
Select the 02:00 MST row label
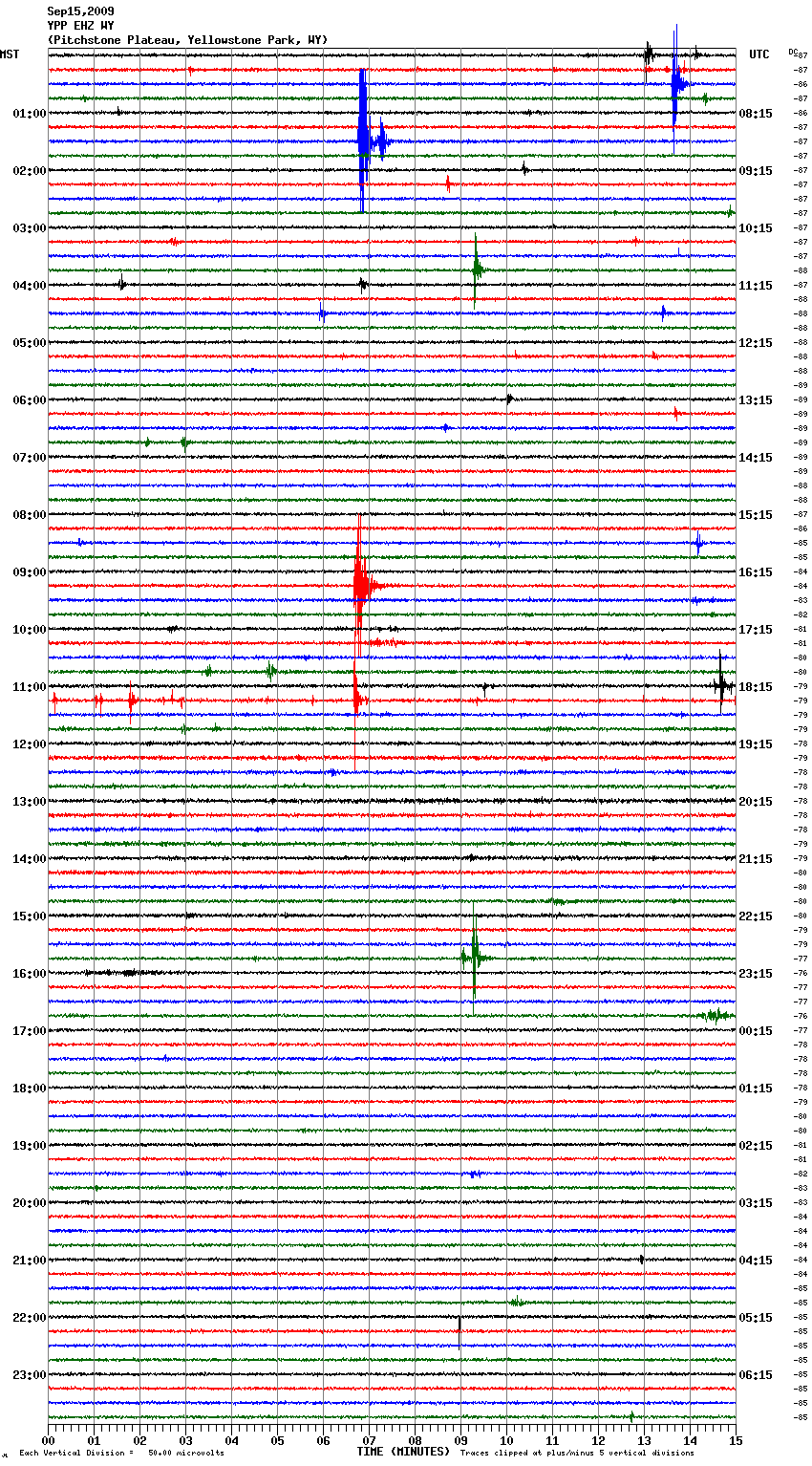29,171
